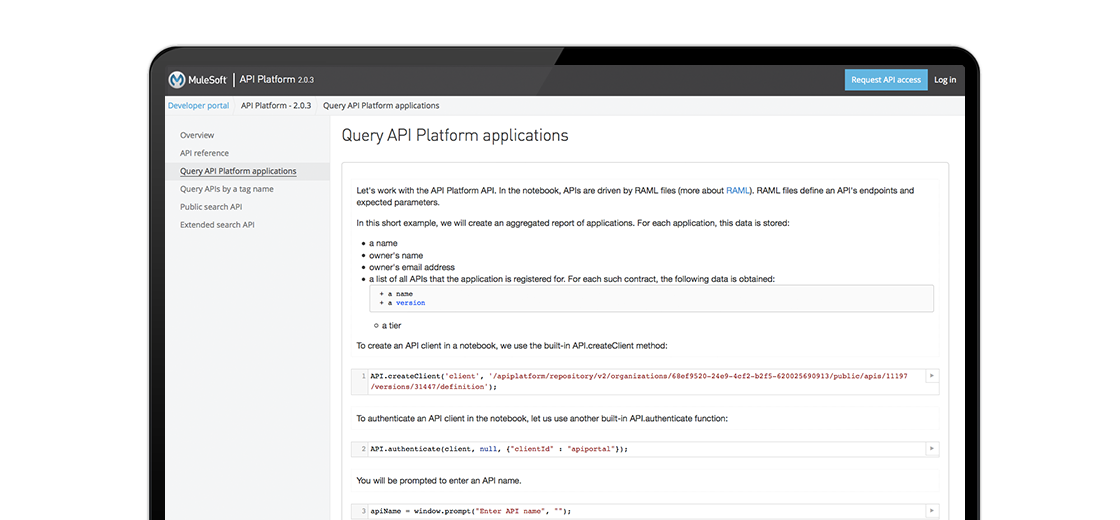Screen dimensions: 1120x520
Task: Click the MuleSoft logo icon
Action: (177, 80)
